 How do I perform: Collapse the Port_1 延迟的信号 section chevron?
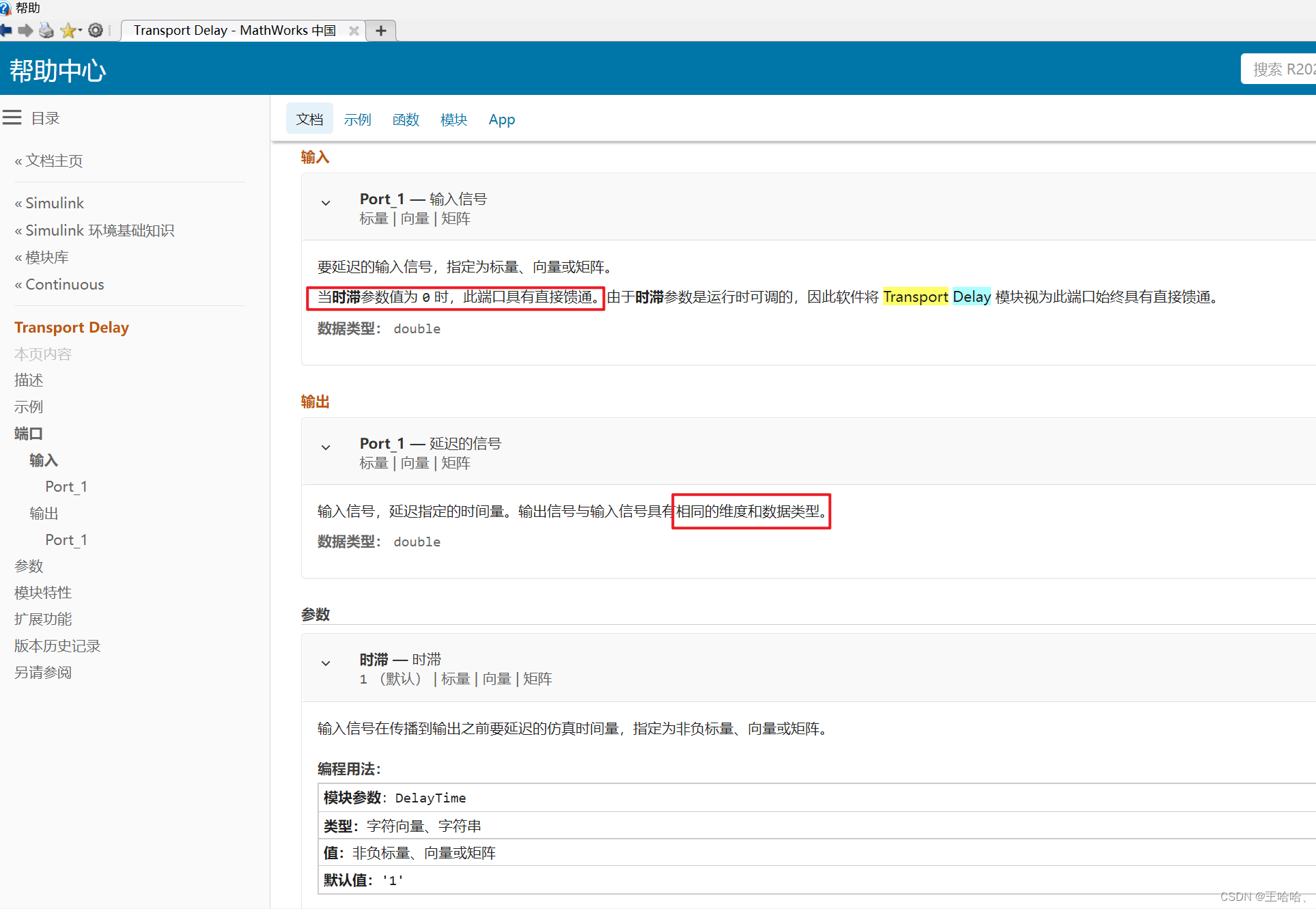pyautogui.click(x=326, y=447)
